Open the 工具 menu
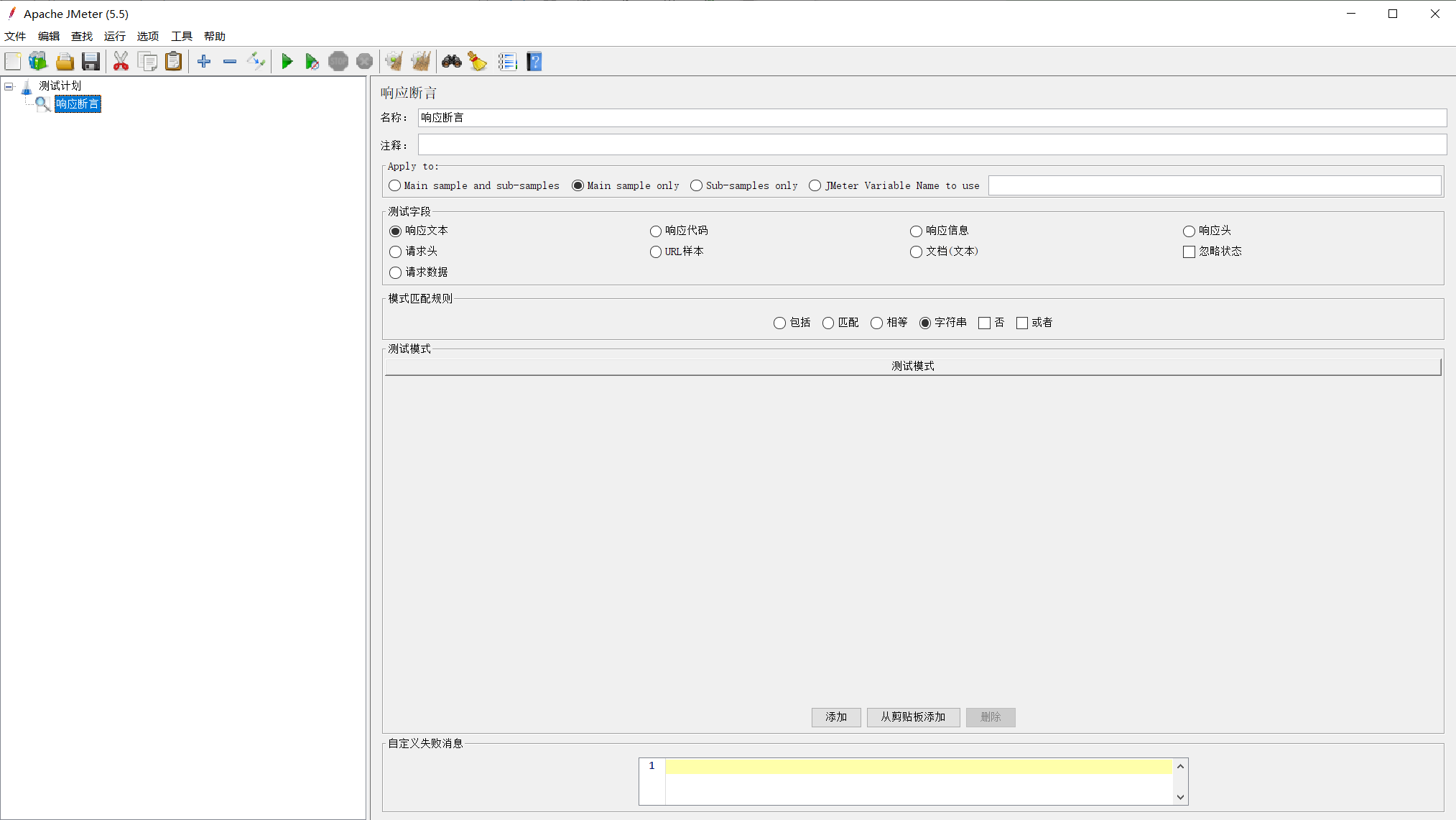This screenshot has width=1456, height=820. pyautogui.click(x=182, y=37)
